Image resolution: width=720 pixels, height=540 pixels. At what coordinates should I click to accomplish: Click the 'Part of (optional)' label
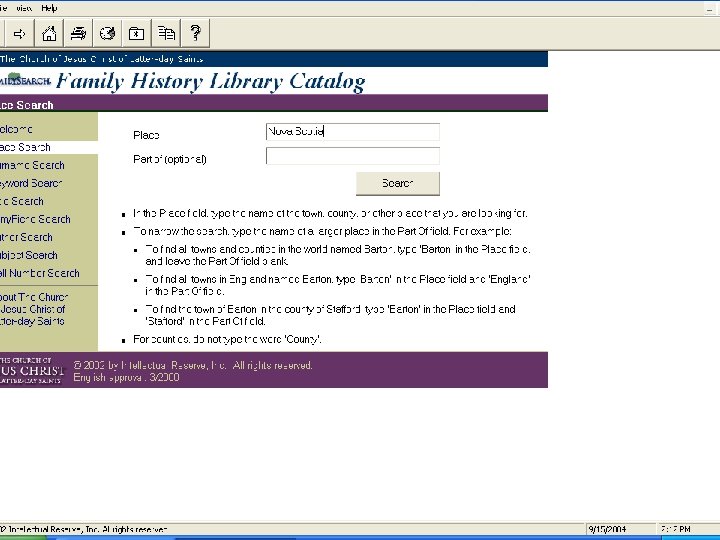[170, 159]
